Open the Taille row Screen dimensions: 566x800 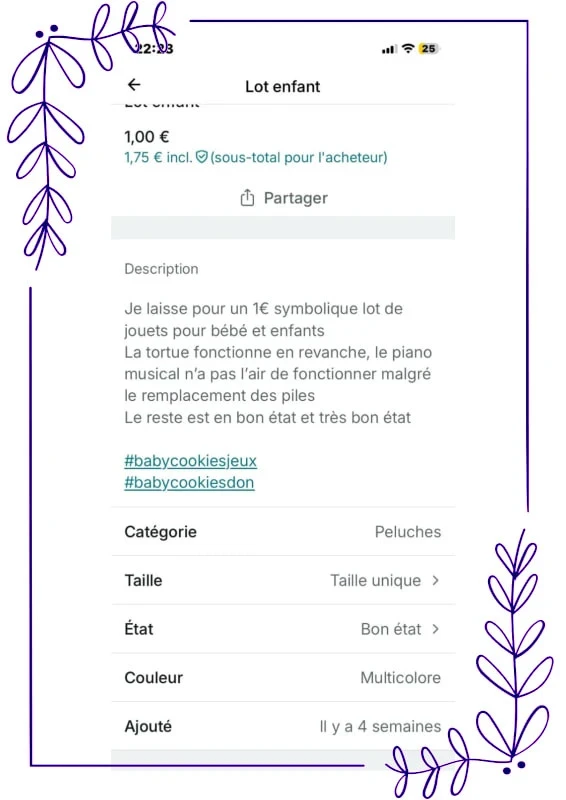coord(283,580)
